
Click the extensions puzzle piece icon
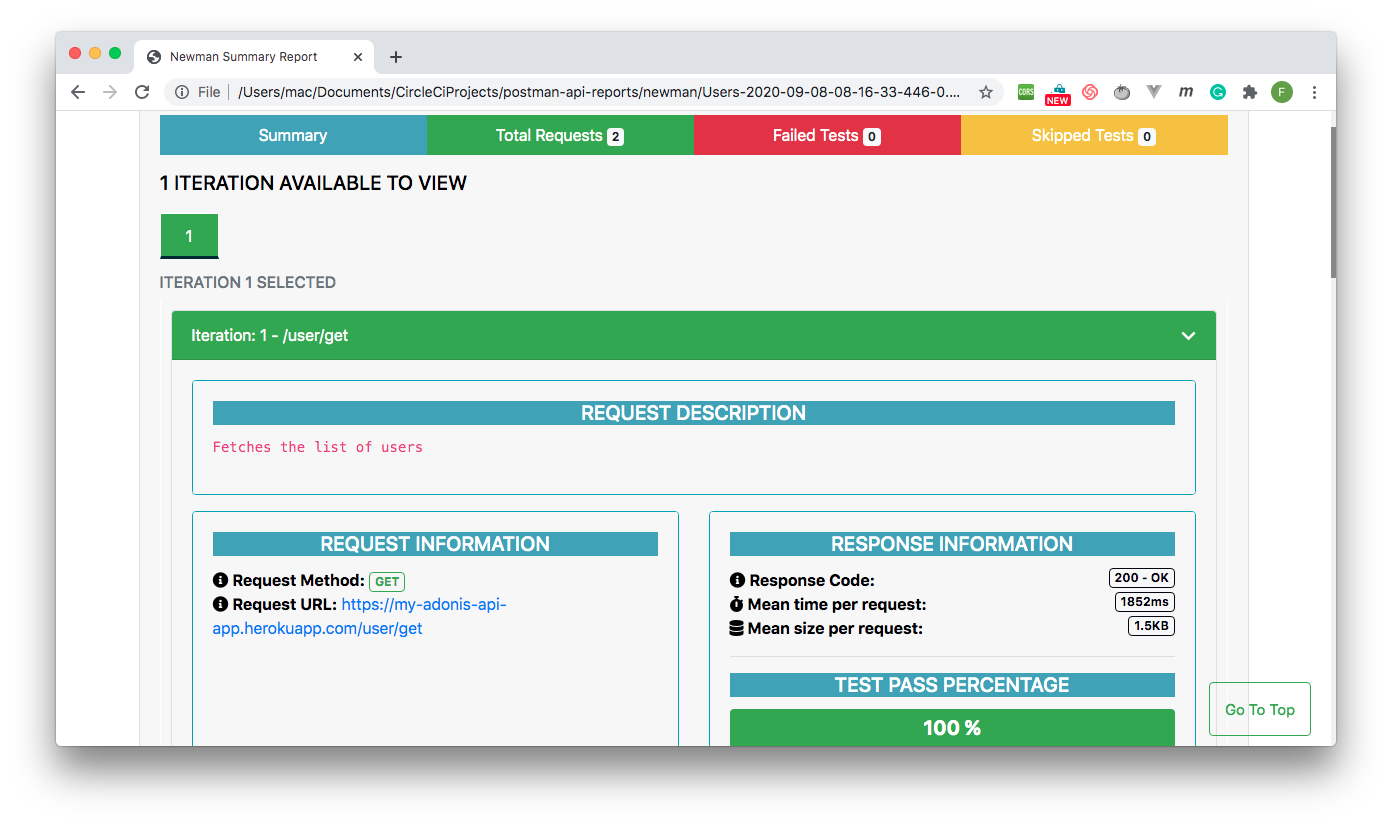pyautogui.click(x=1249, y=92)
